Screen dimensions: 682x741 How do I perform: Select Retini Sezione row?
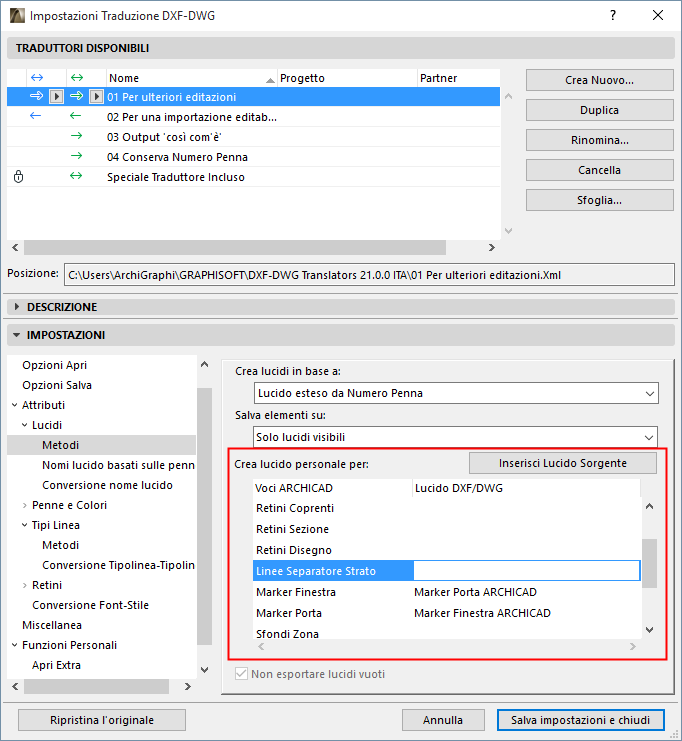coord(447,529)
